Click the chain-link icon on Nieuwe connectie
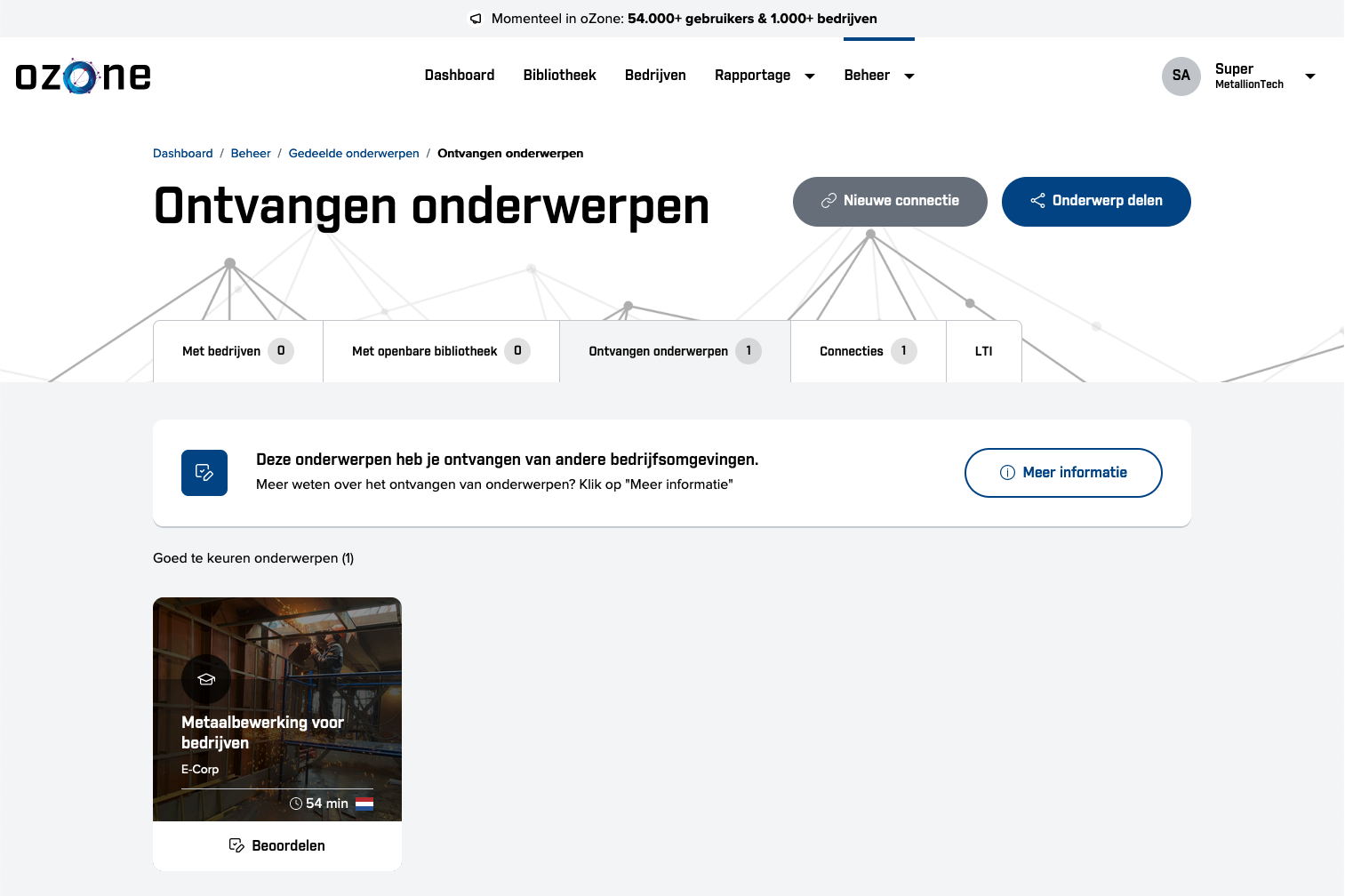1345x896 pixels. click(x=830, y=201)
